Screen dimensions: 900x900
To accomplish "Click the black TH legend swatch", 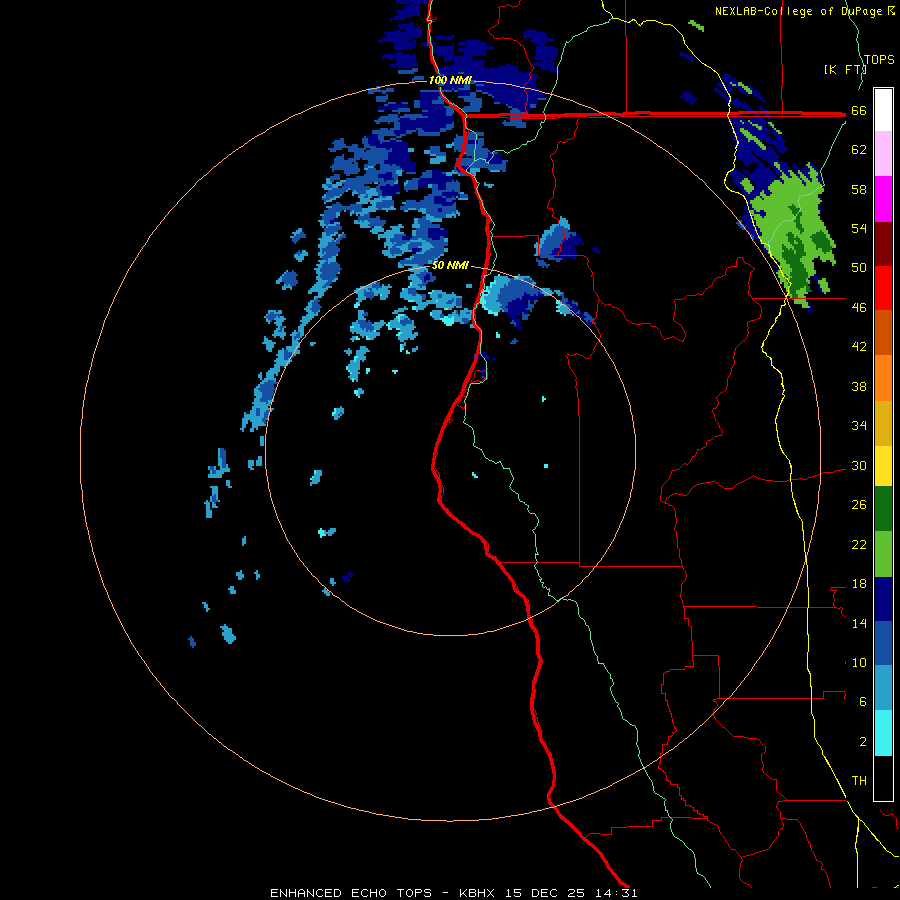I will pyautogui.click(x=883, y=778).
